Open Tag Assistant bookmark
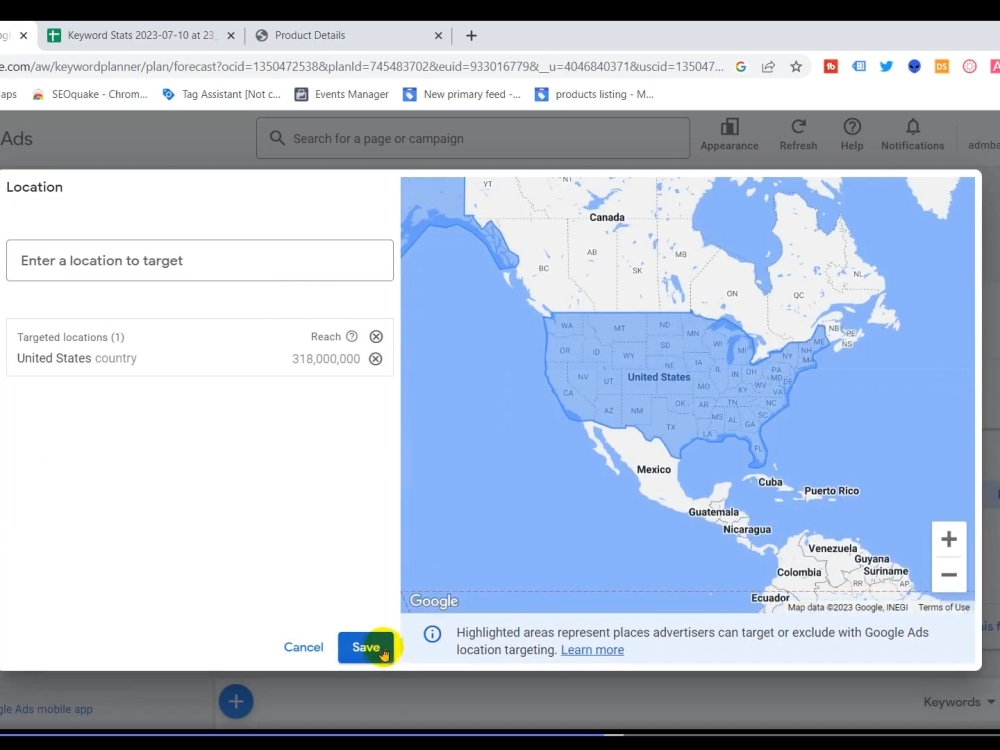 click(221, 94)
